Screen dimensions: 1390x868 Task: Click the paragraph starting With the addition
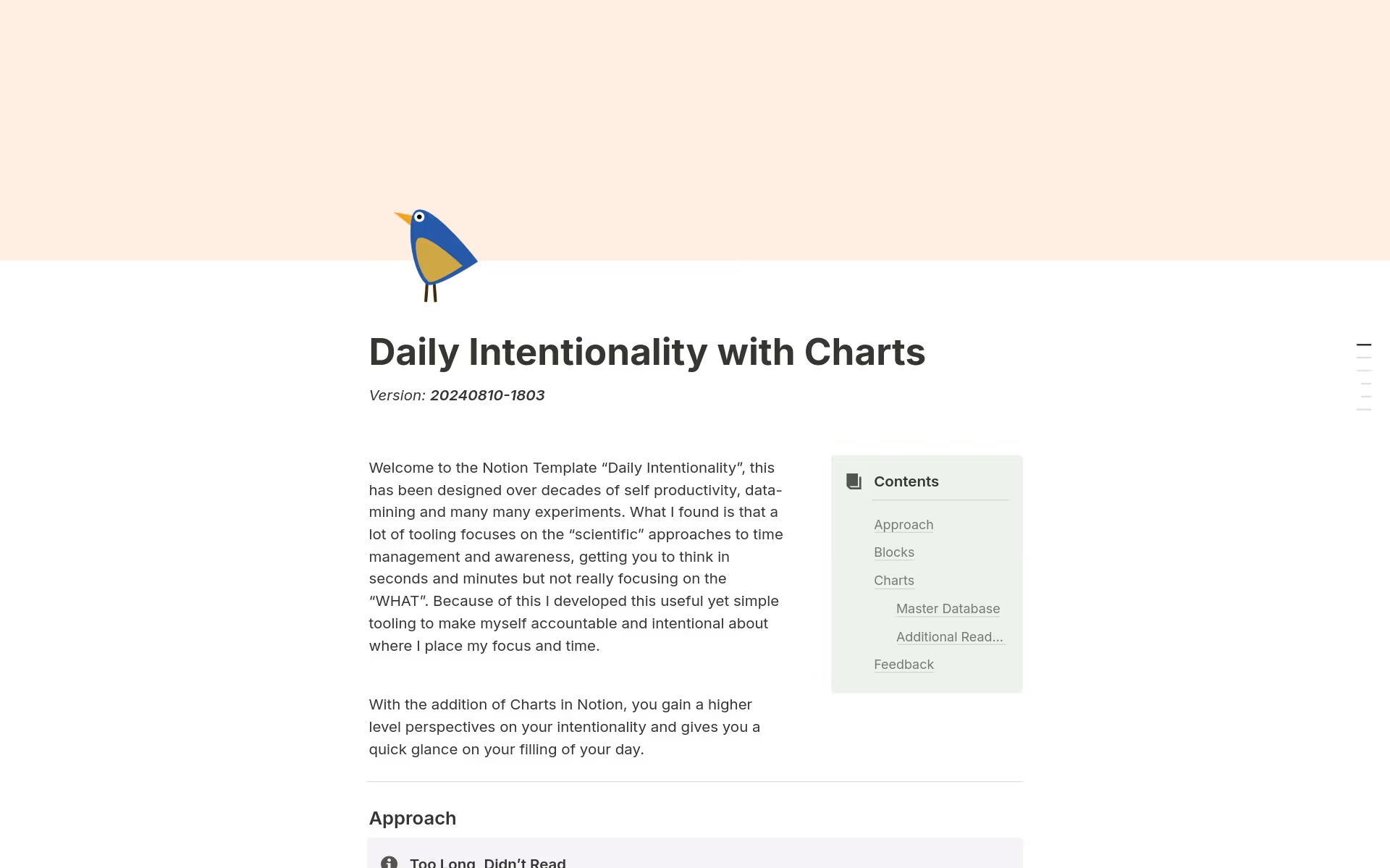(x=565, y=727)
